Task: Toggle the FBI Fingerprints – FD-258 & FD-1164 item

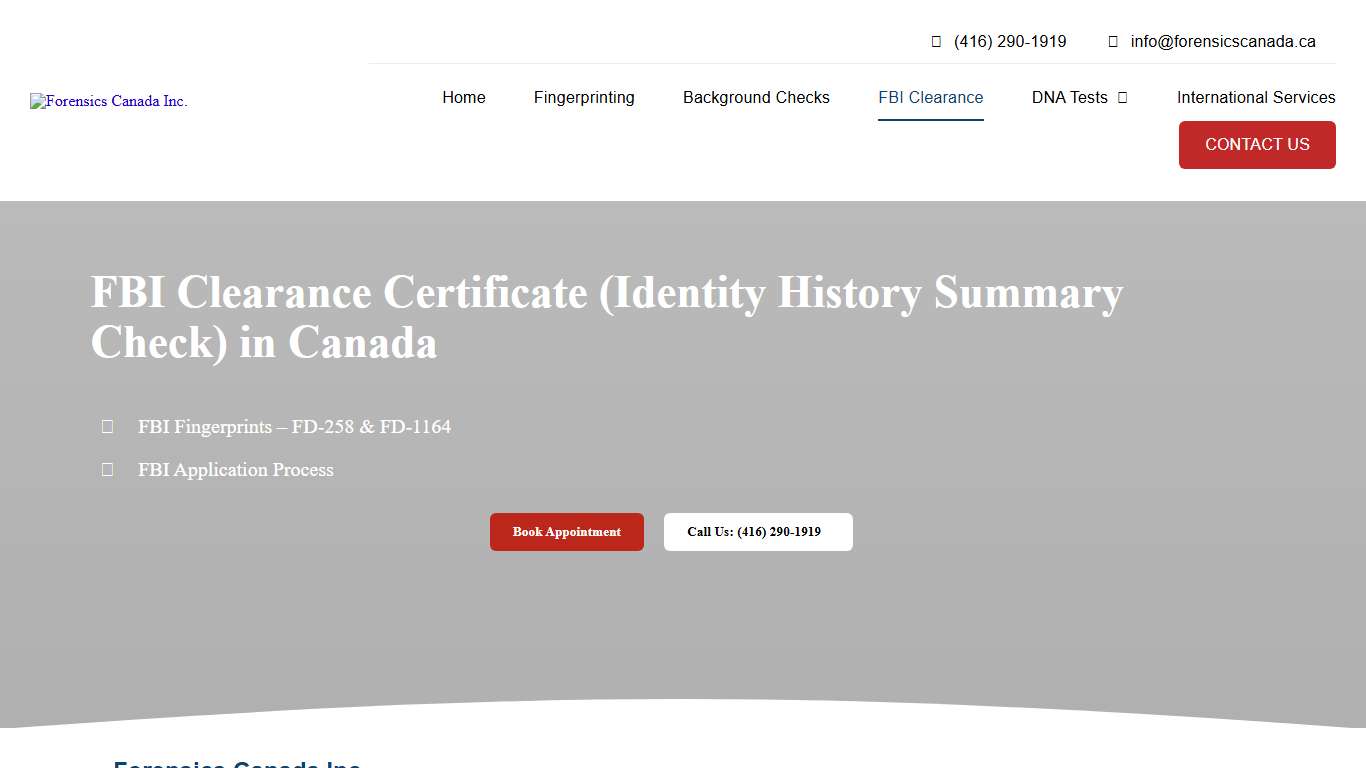Action: [x=294, y=426]
